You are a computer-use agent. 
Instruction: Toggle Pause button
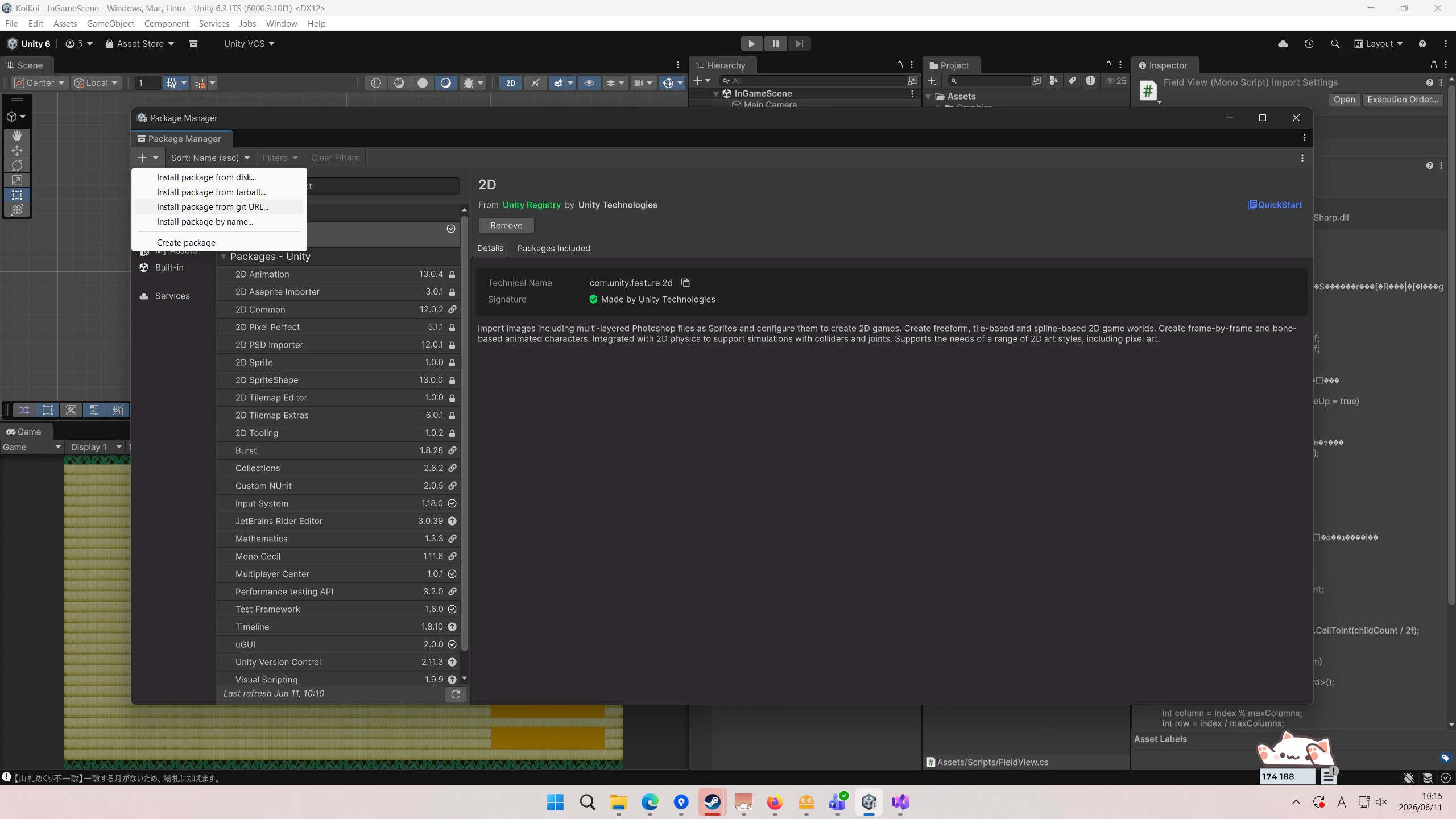[775, 44]
